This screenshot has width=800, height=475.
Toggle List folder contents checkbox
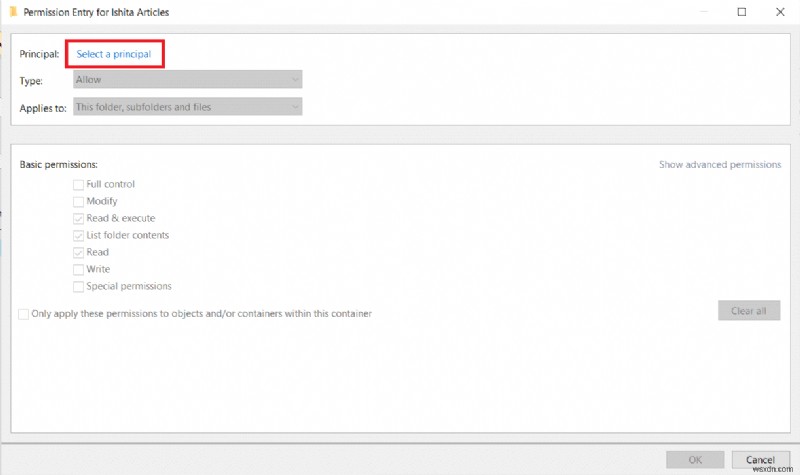click(78, 235)
